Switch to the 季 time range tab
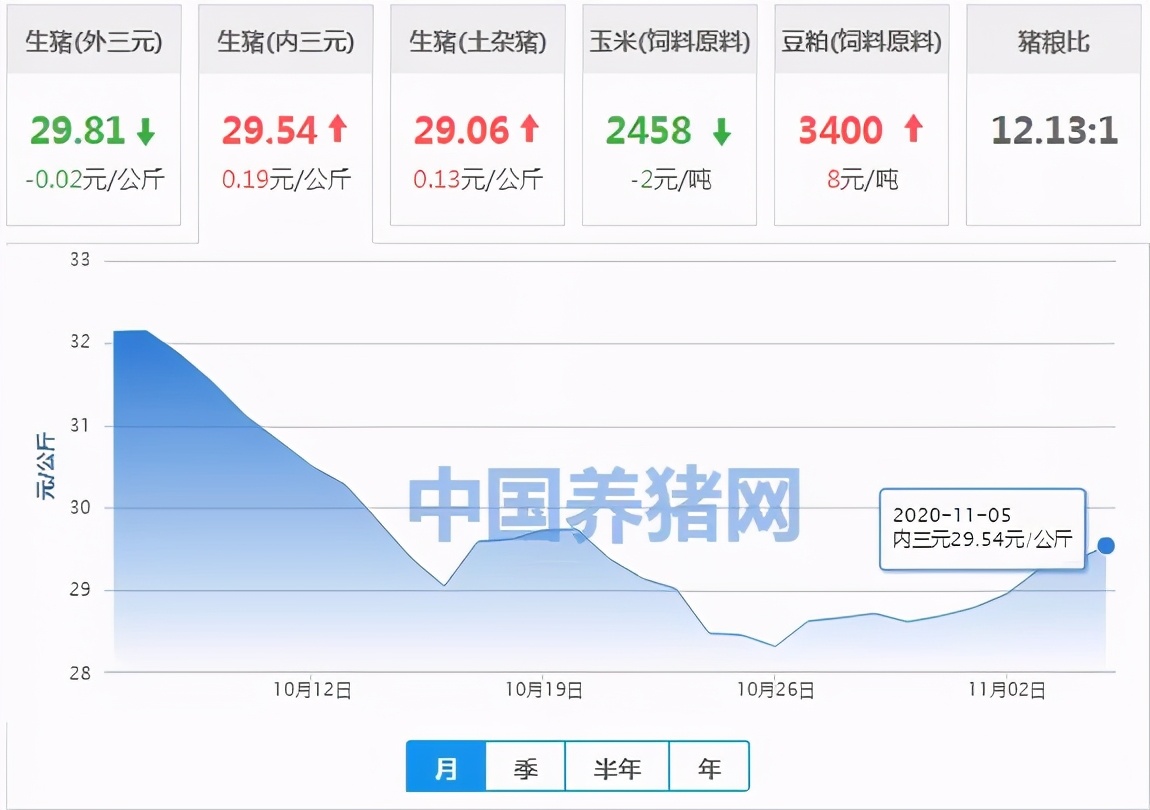The height and width of the screenshot is (810, 1150). pyautogui.click(x=527, y=766)
